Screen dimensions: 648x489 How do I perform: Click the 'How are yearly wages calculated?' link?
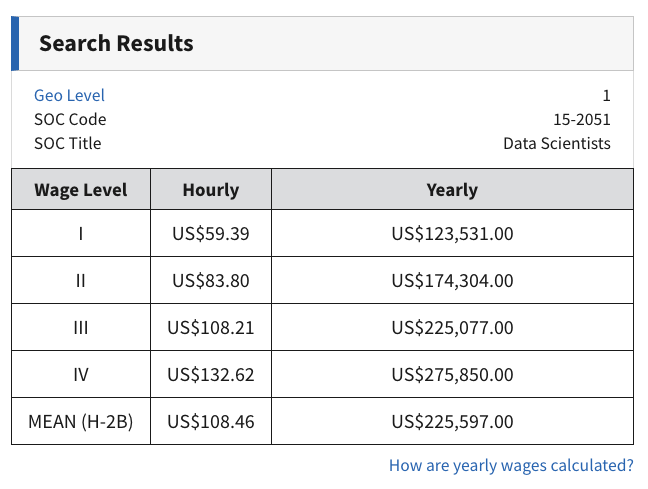[x=511, y=465]
